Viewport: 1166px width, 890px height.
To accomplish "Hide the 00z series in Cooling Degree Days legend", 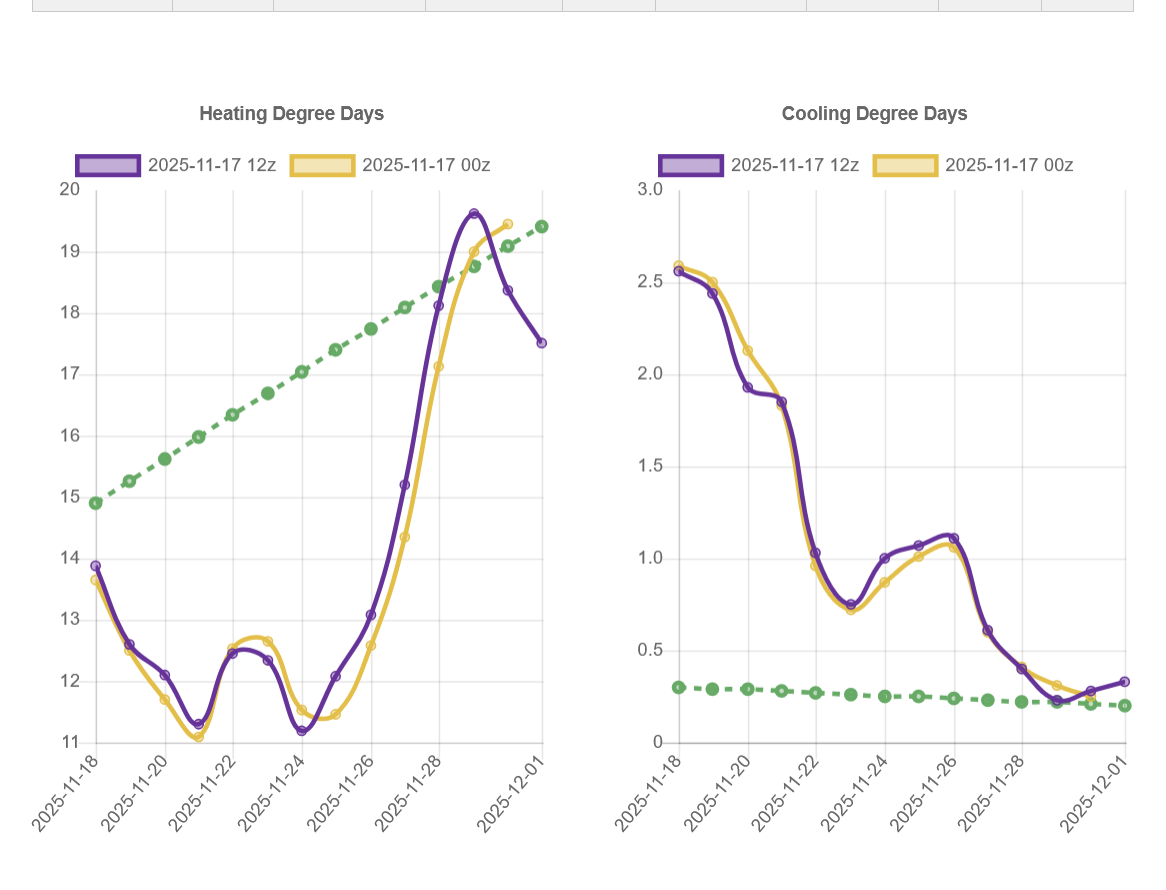I will 1008,165.
